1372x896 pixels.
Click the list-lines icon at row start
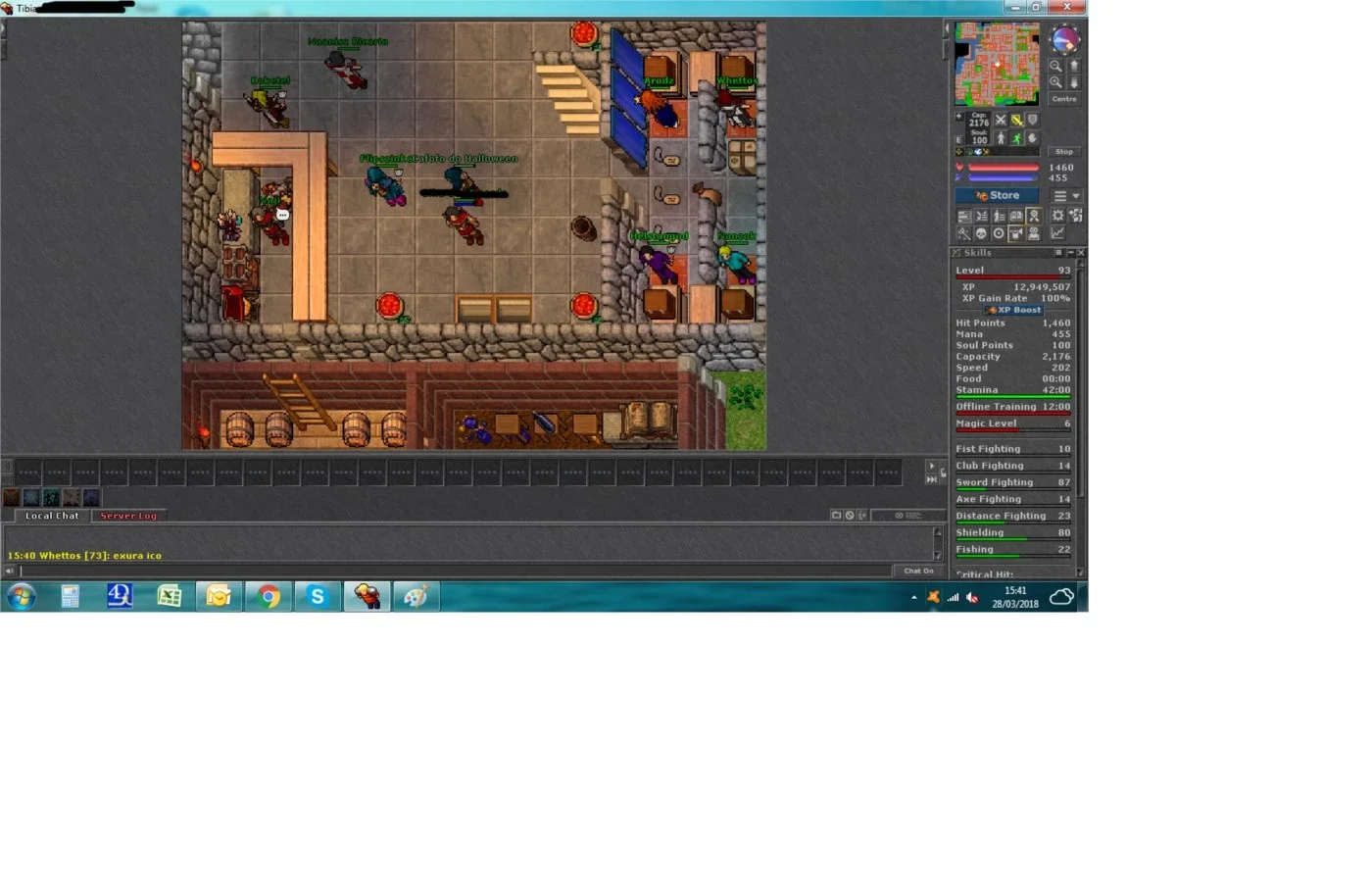coord(964,216)
